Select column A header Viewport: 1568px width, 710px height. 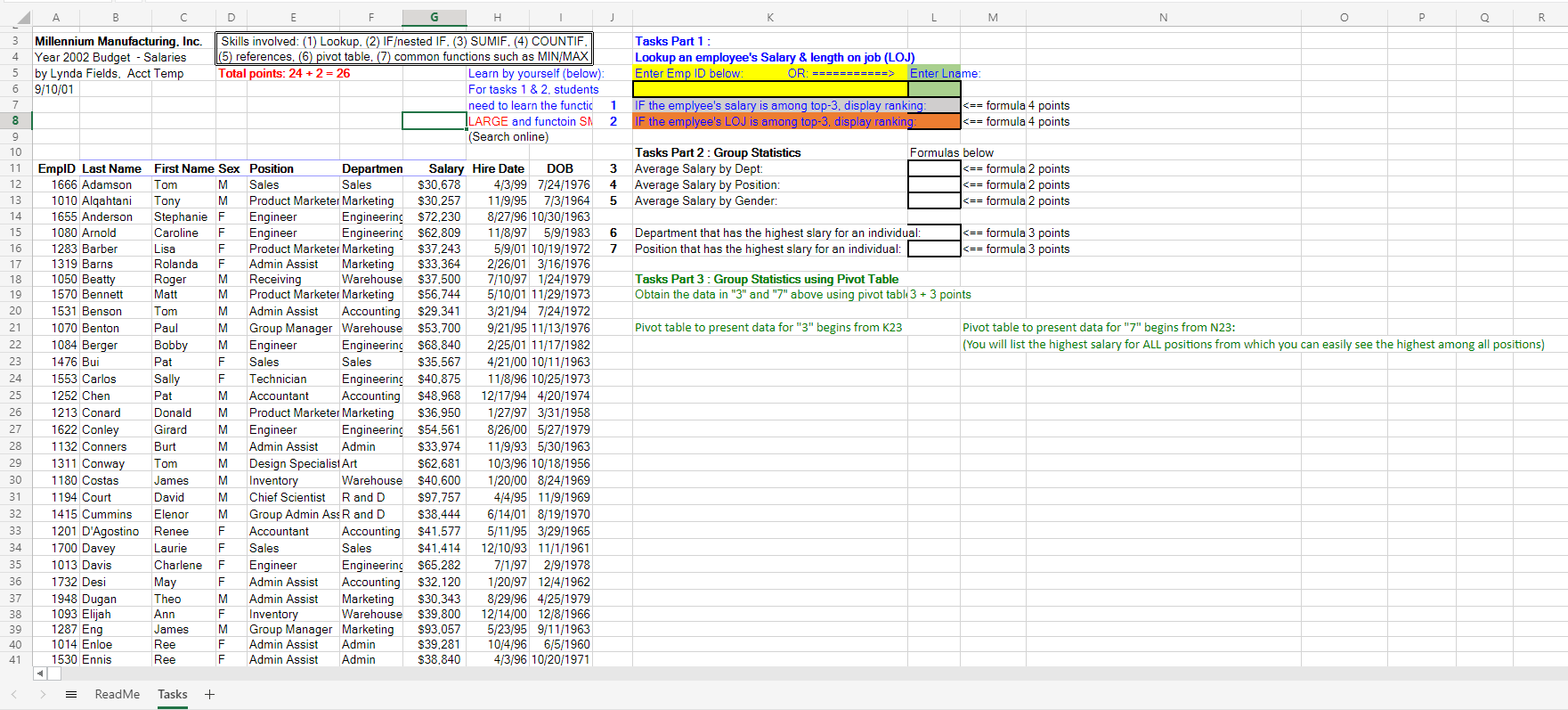(x=56, y=18)
